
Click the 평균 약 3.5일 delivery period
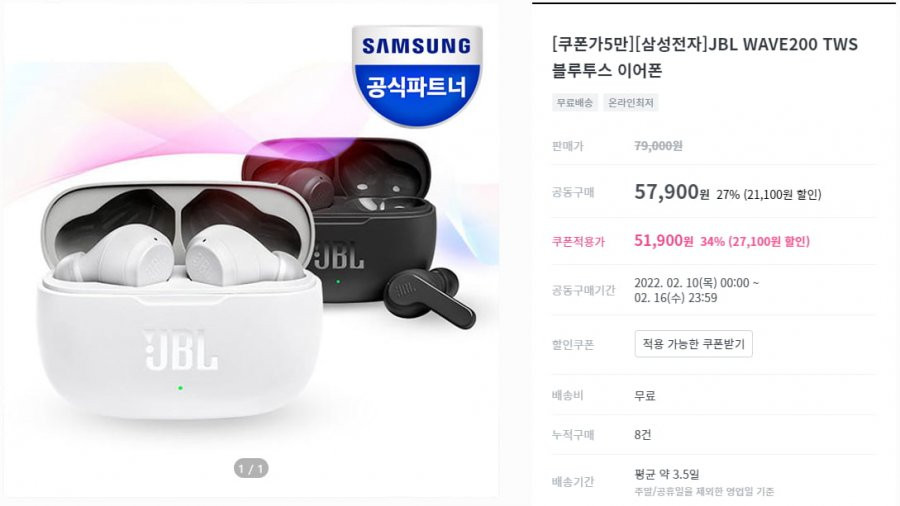(x=667, y=474)
